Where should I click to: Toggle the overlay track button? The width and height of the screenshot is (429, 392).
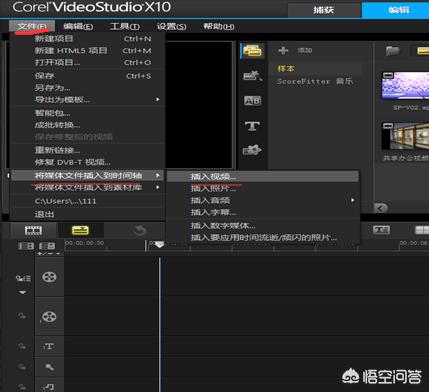pos(49,317)
